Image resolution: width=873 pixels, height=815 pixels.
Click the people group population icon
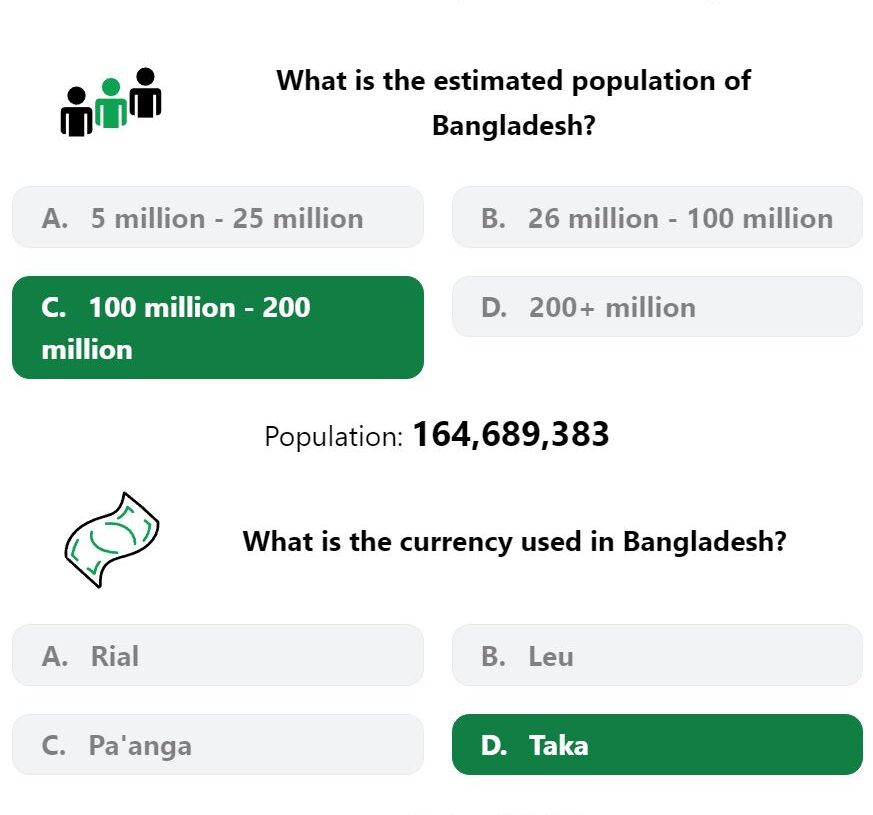(111, 102)
